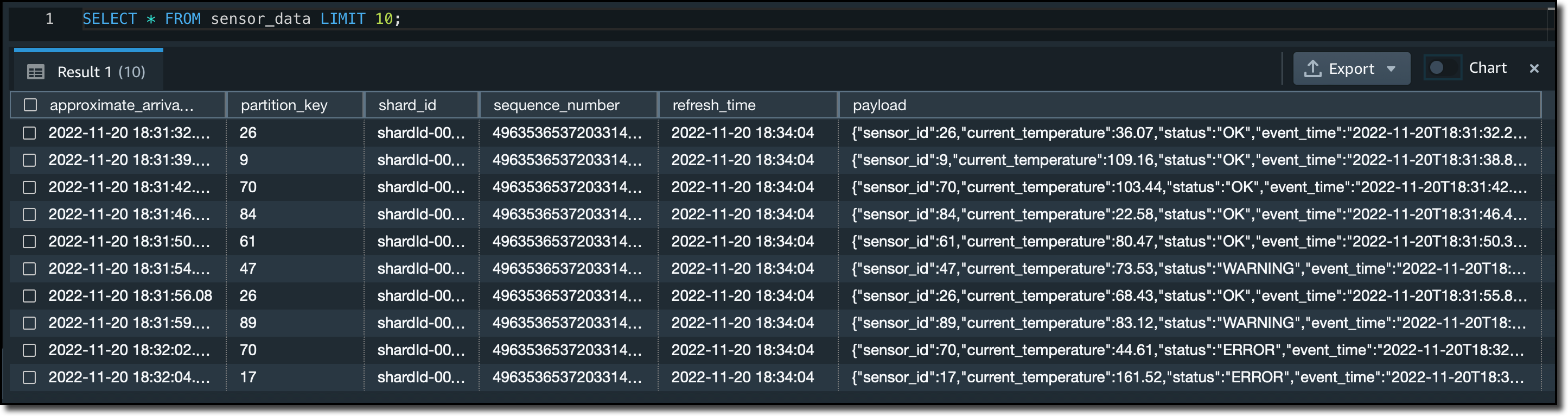Click the payload column header
The height and width of the screenshot is (416, 1568).
coord(879,105)
